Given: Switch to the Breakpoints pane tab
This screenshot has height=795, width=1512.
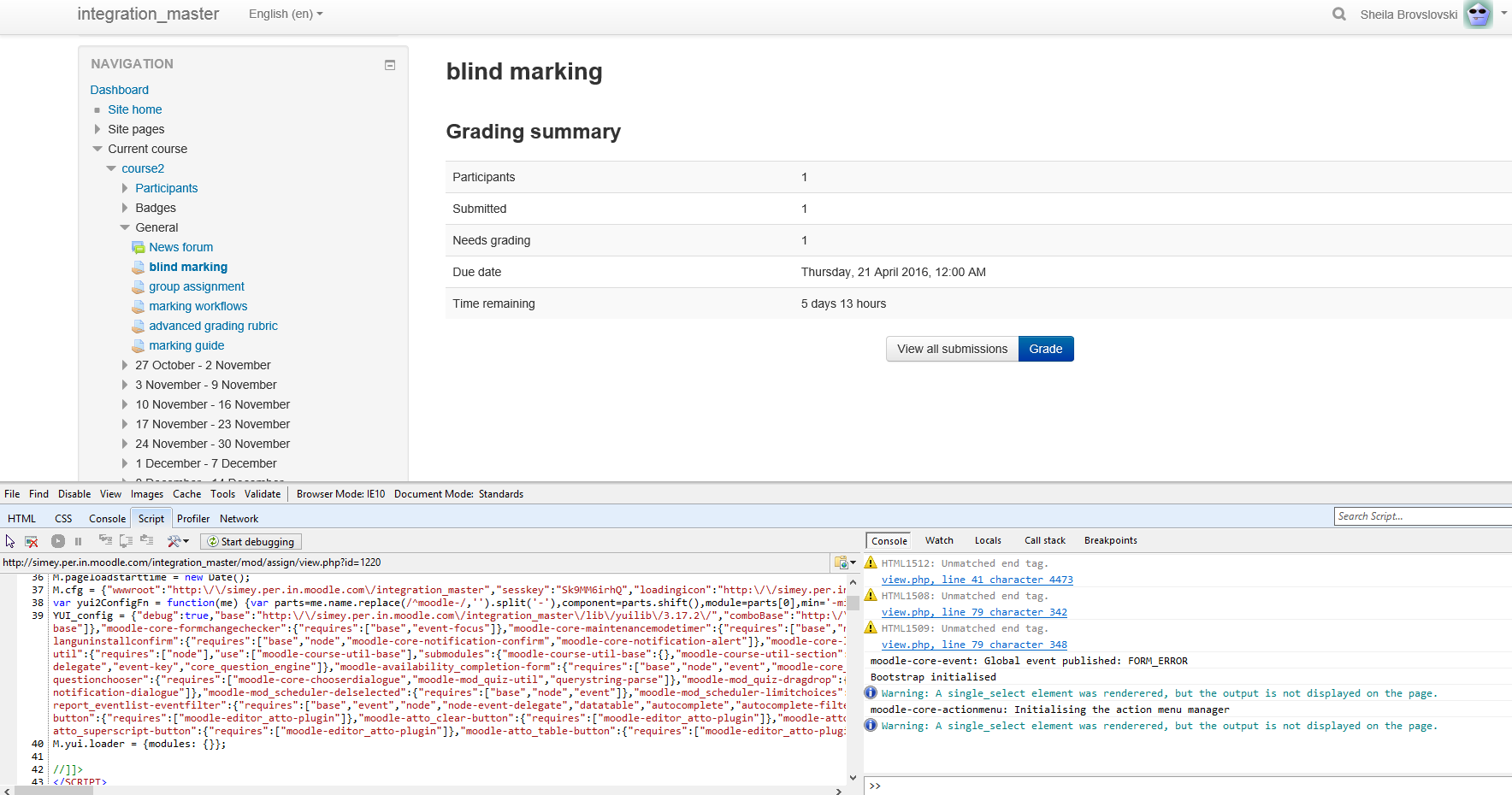Looking at the screenshot, I should 1111,540.
